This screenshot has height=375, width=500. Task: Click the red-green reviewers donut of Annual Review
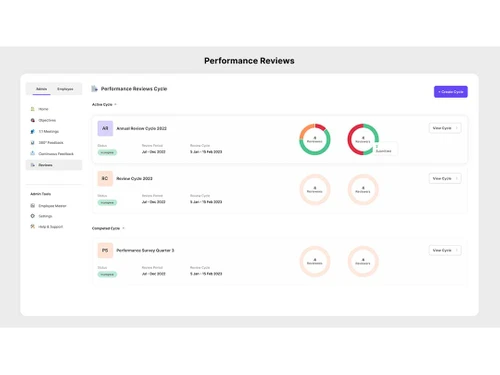(363, 139)
